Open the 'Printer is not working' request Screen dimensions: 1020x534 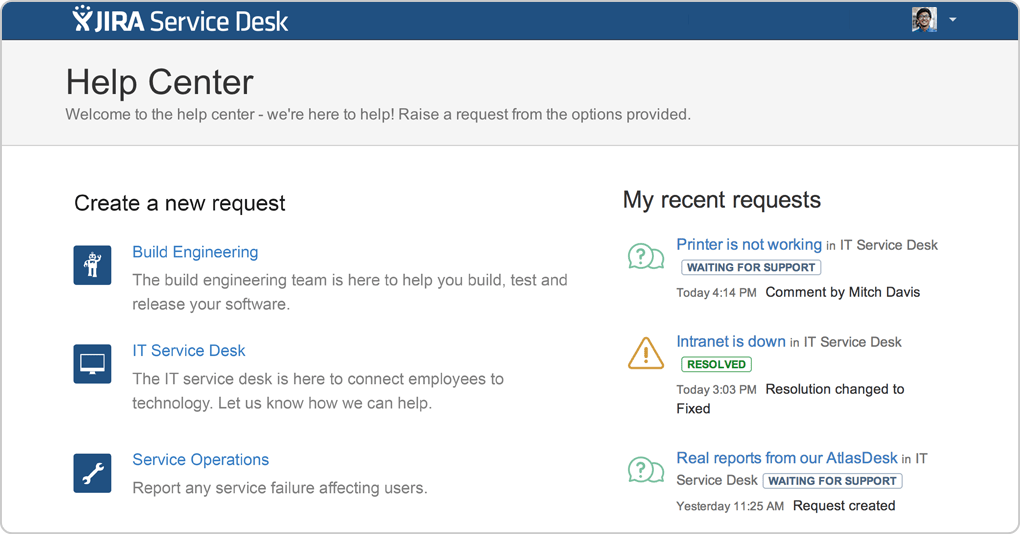click(x=749, y=245)
